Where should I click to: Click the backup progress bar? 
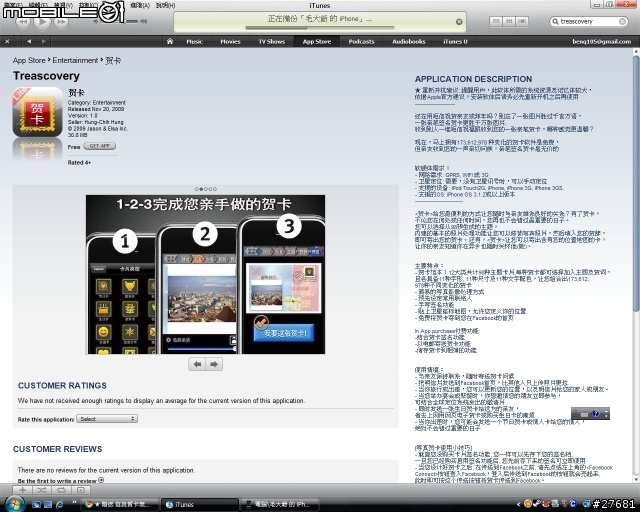pyautogui.click(x=320, y=28)
